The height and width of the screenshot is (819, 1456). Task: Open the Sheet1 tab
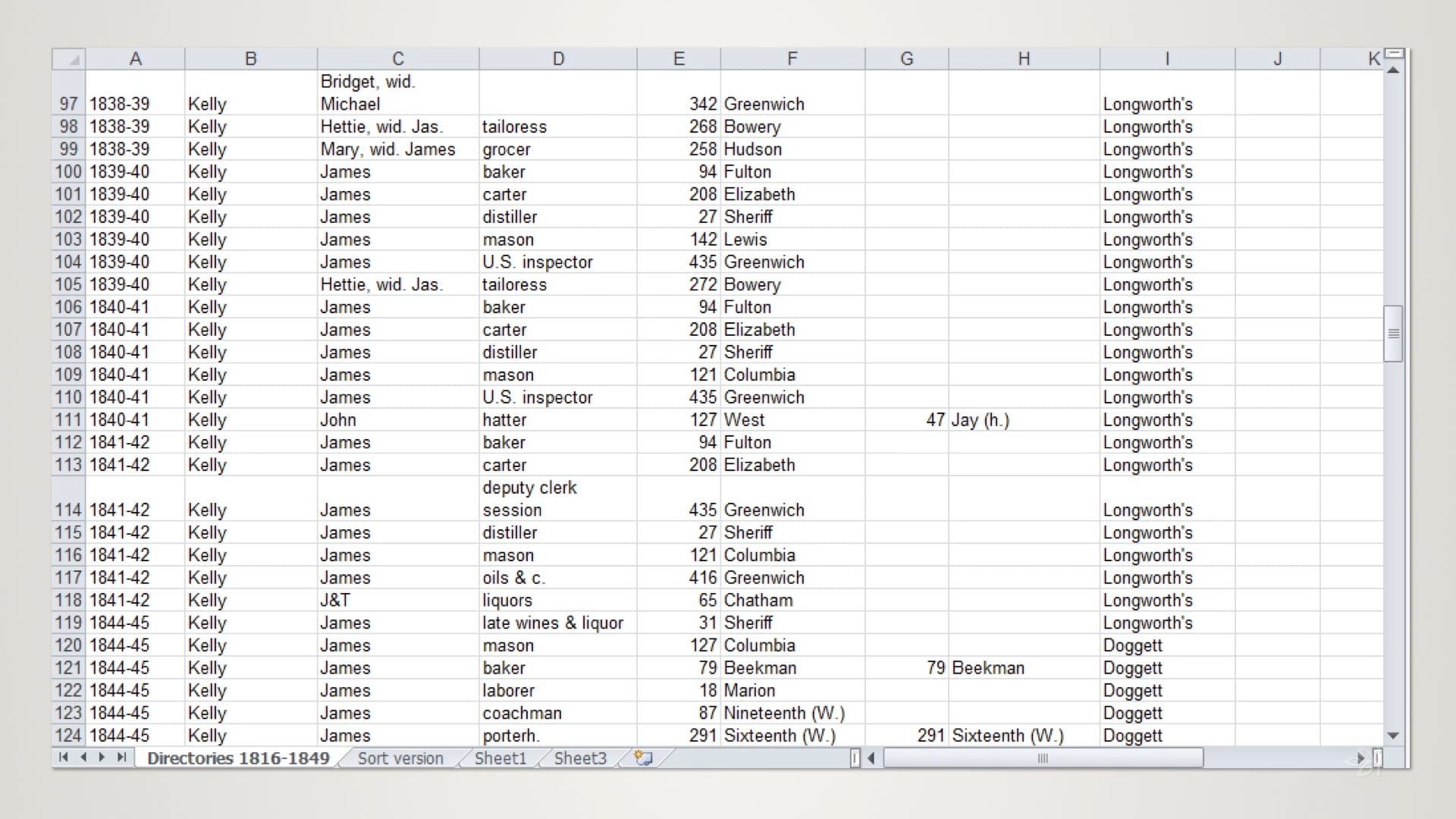(x=500, y=758)
